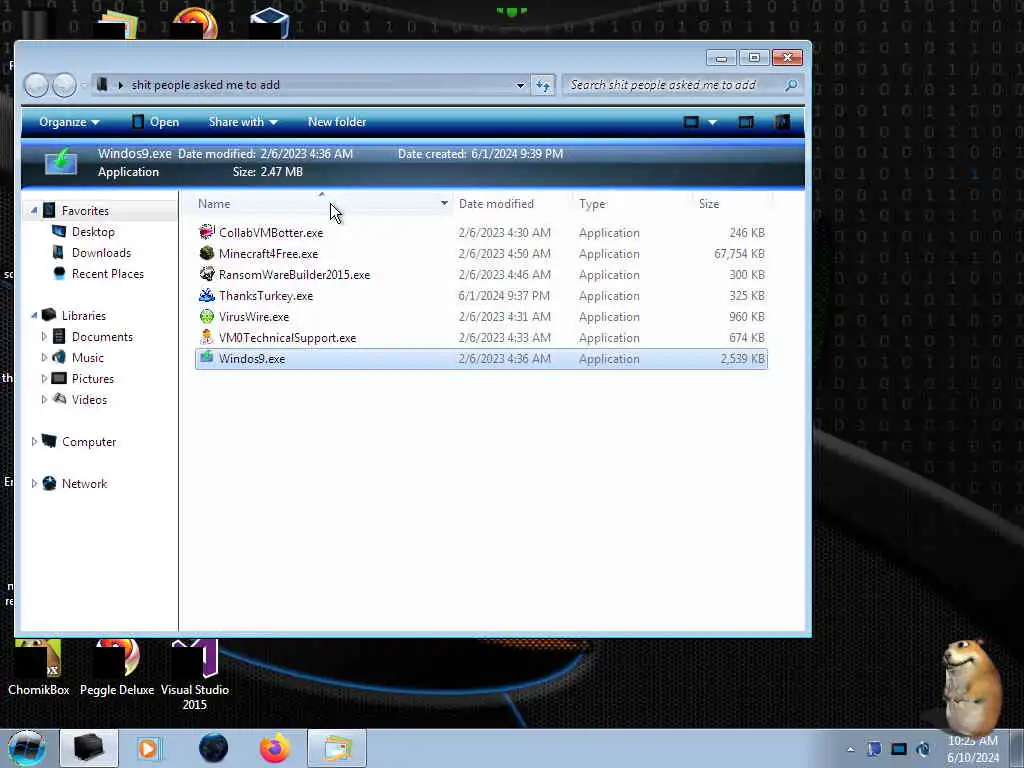Click the Network icon in navigation pane

tap(49, 483)
